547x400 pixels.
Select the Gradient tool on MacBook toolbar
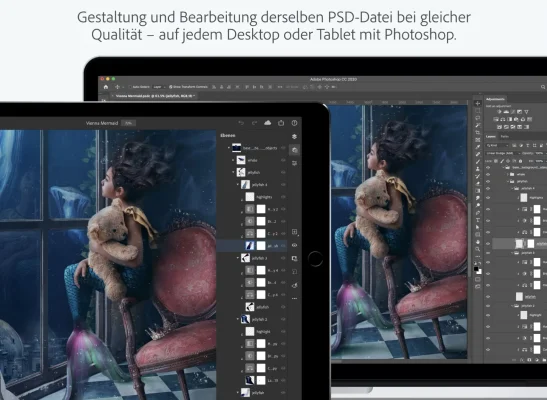click(478, 191)
